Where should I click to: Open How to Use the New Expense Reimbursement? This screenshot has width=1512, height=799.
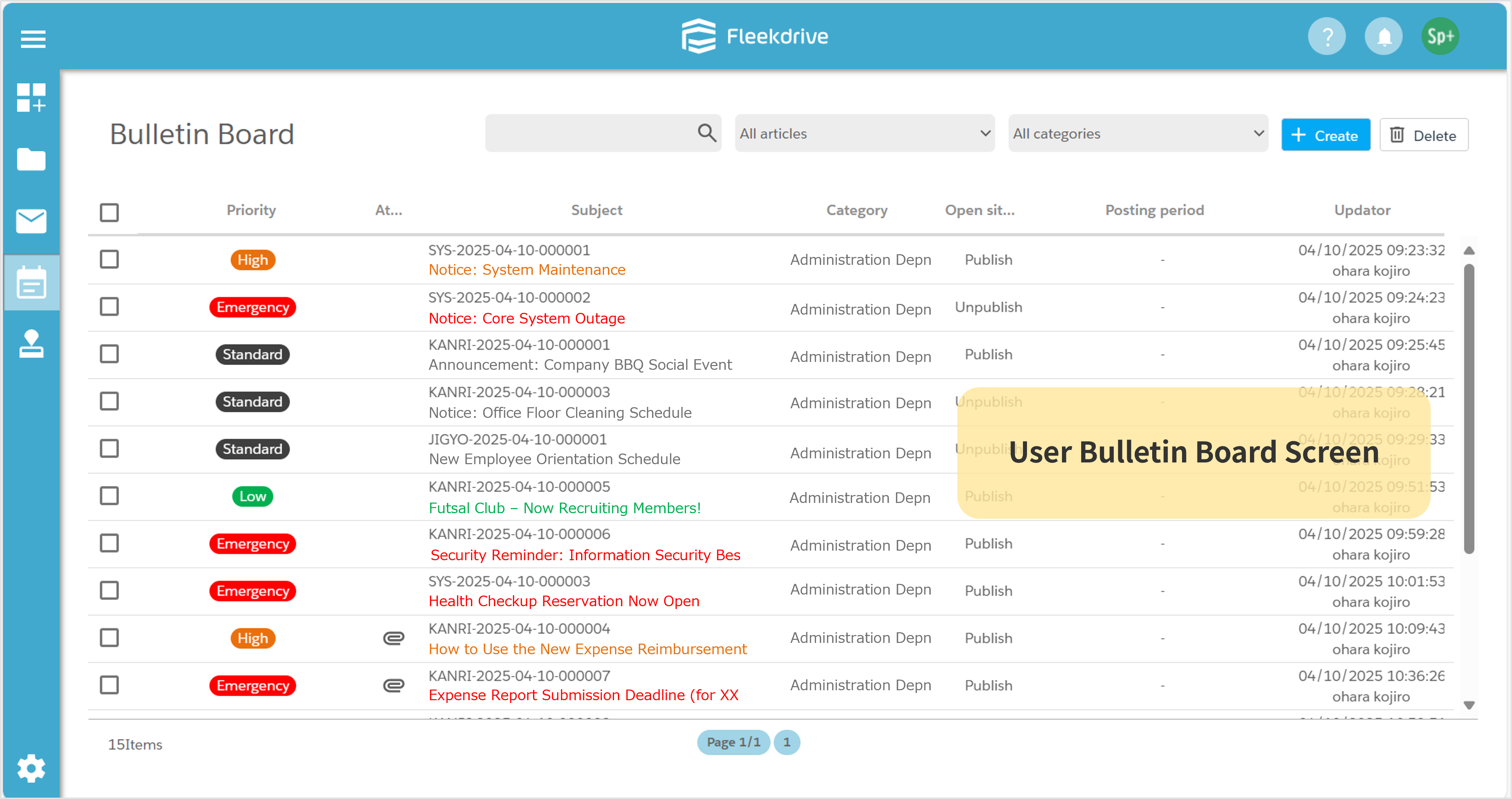(588, 649)
